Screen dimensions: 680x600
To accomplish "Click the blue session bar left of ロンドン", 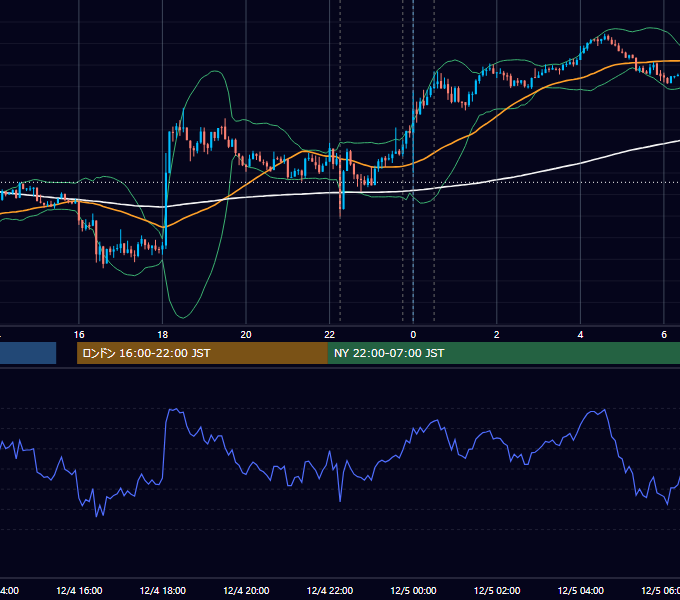I will [28, 353].
